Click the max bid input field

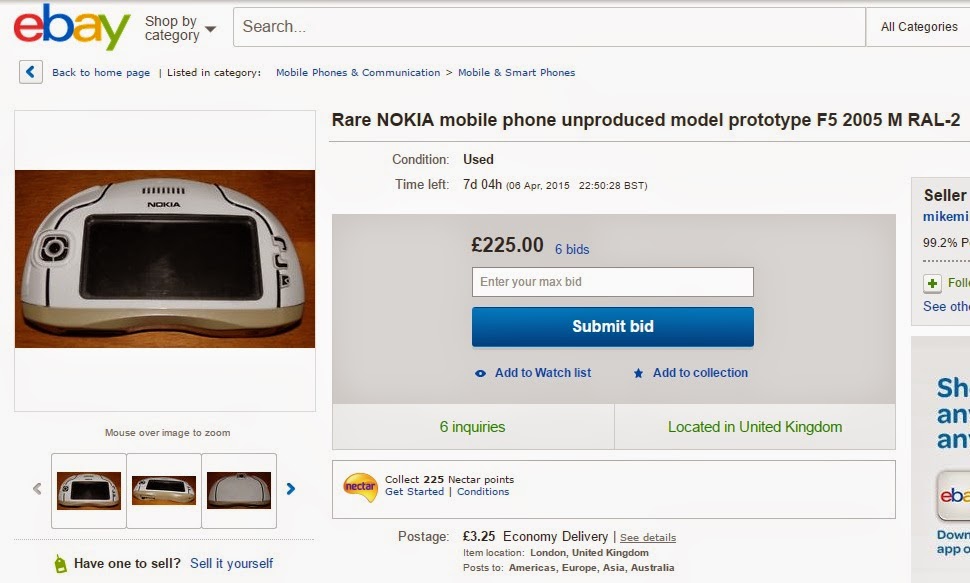pos(612,282)
